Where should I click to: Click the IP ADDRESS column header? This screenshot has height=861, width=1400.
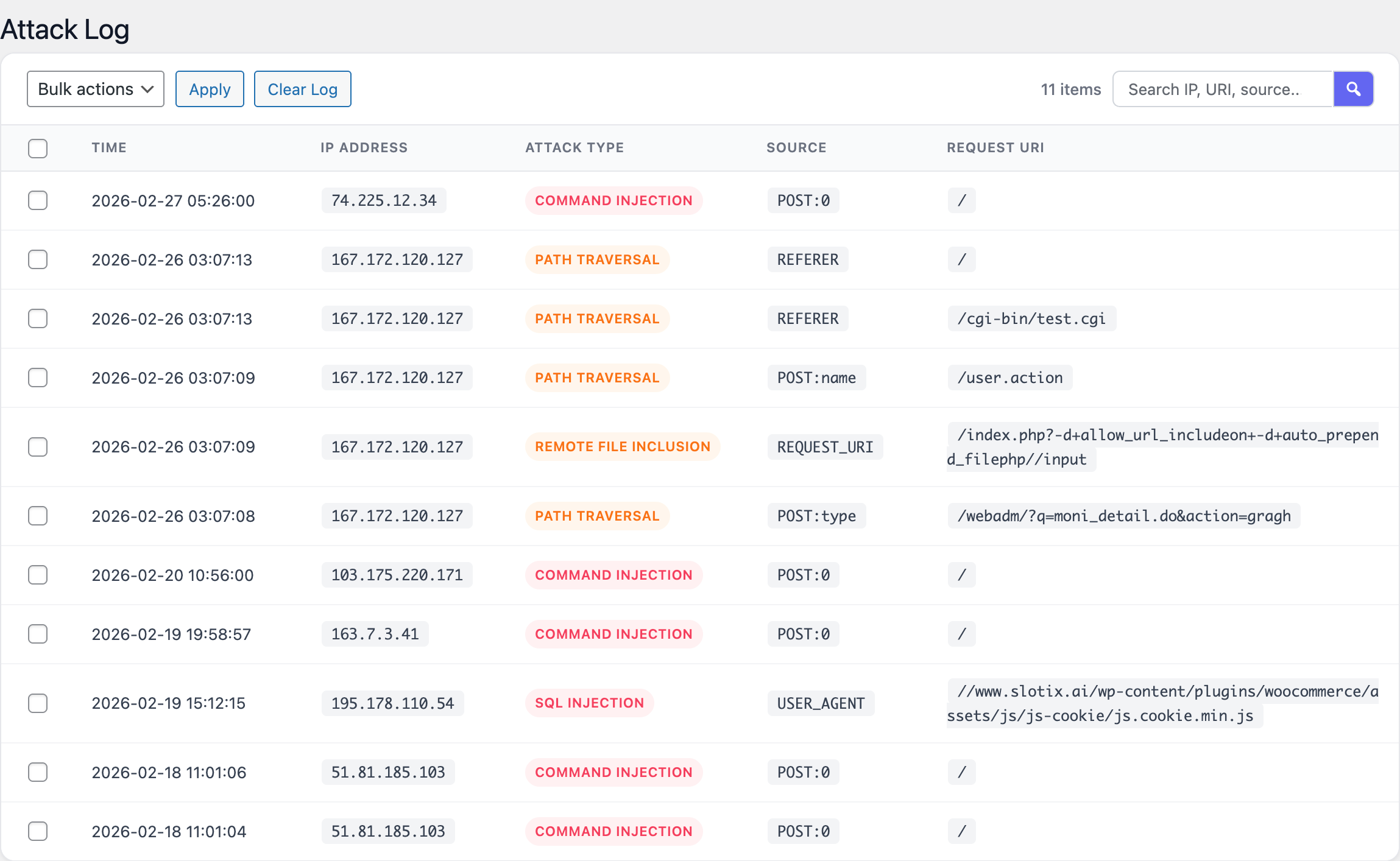(x=364, y=147)
